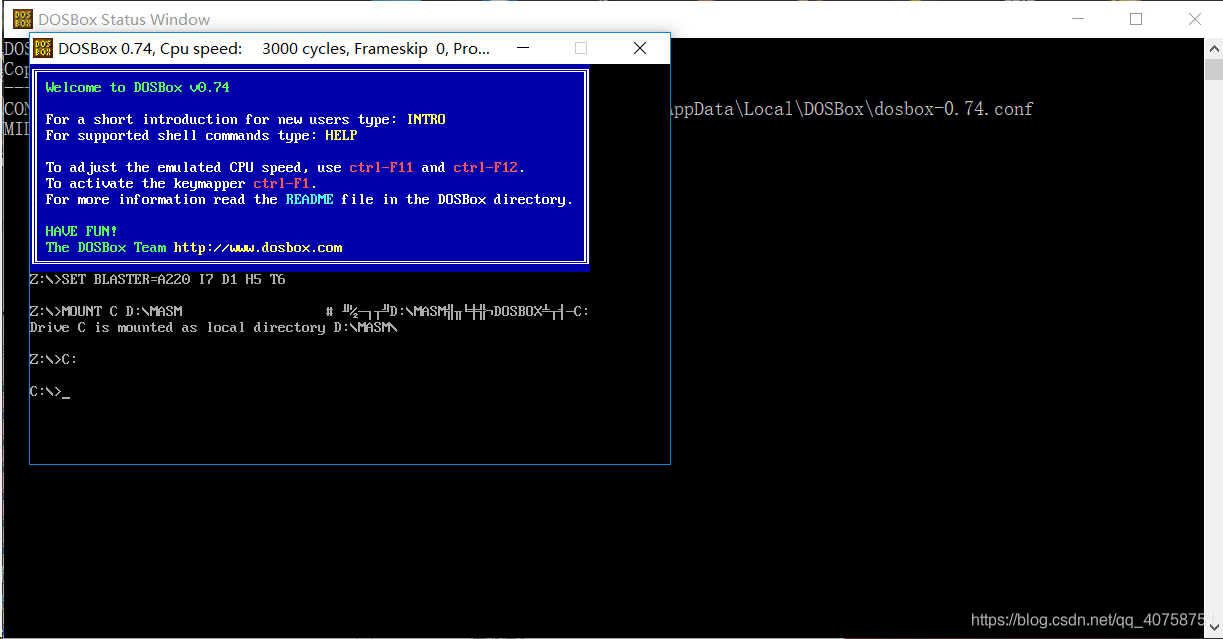Click the yellow HELP command word
The width and height of the screenshot is (1223, 639).
point(341,136)
